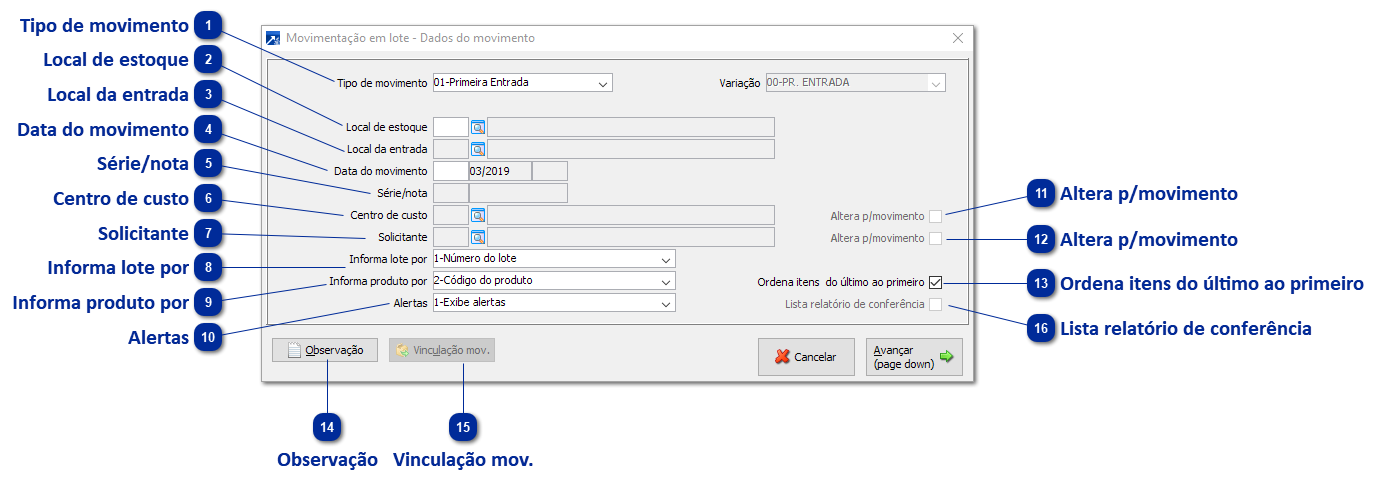This screenshot has width=1380, height=488.
Task: Click the window icon in the title bar
Action: coord(273,38)
